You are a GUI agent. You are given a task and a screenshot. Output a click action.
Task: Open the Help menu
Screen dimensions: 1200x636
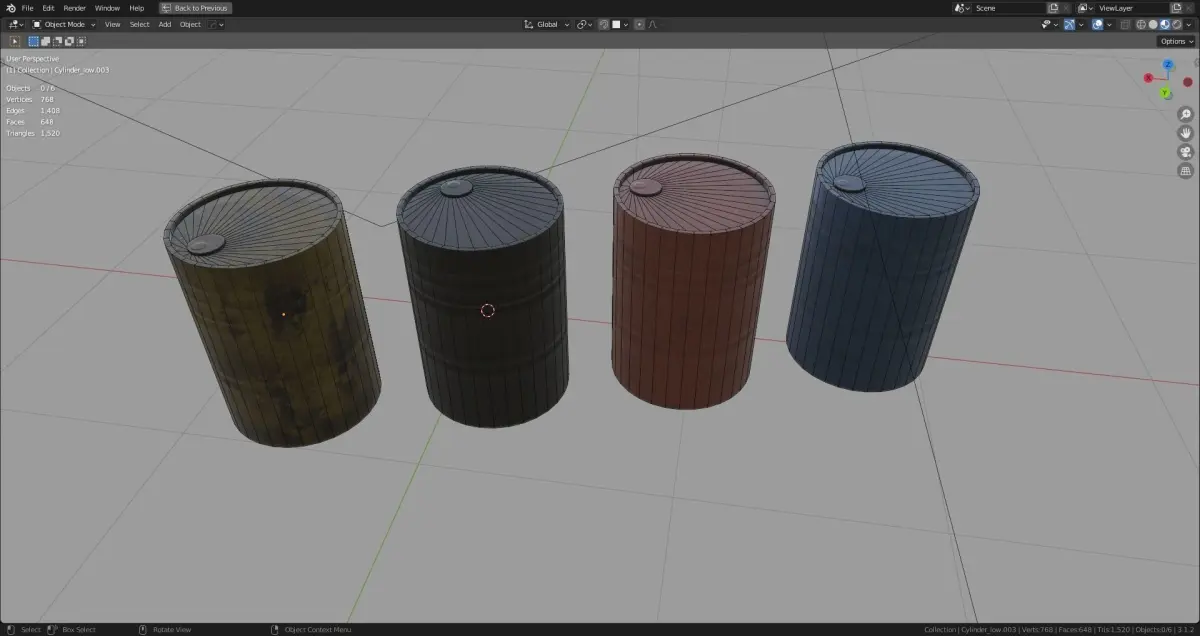pyautogui.click(x=137, y=8)
